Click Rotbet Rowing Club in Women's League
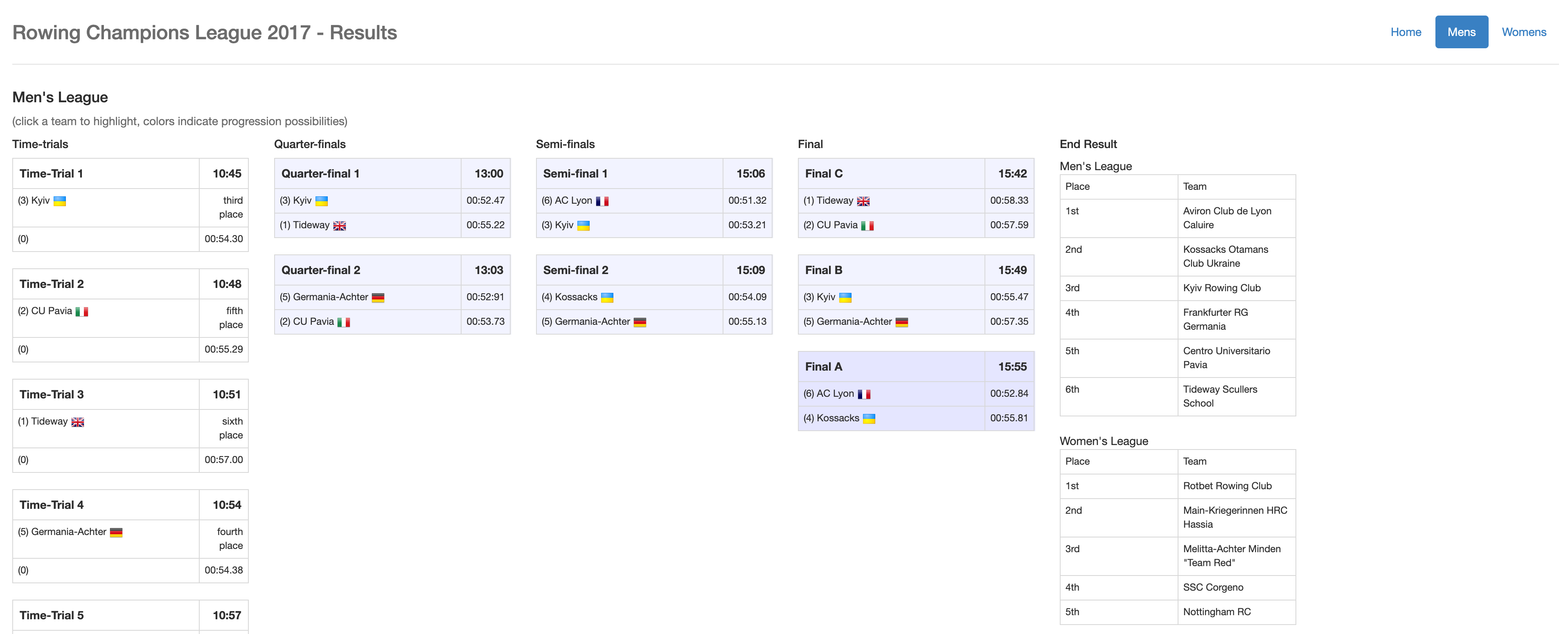1568x634 pixels. pos(1227,486)
